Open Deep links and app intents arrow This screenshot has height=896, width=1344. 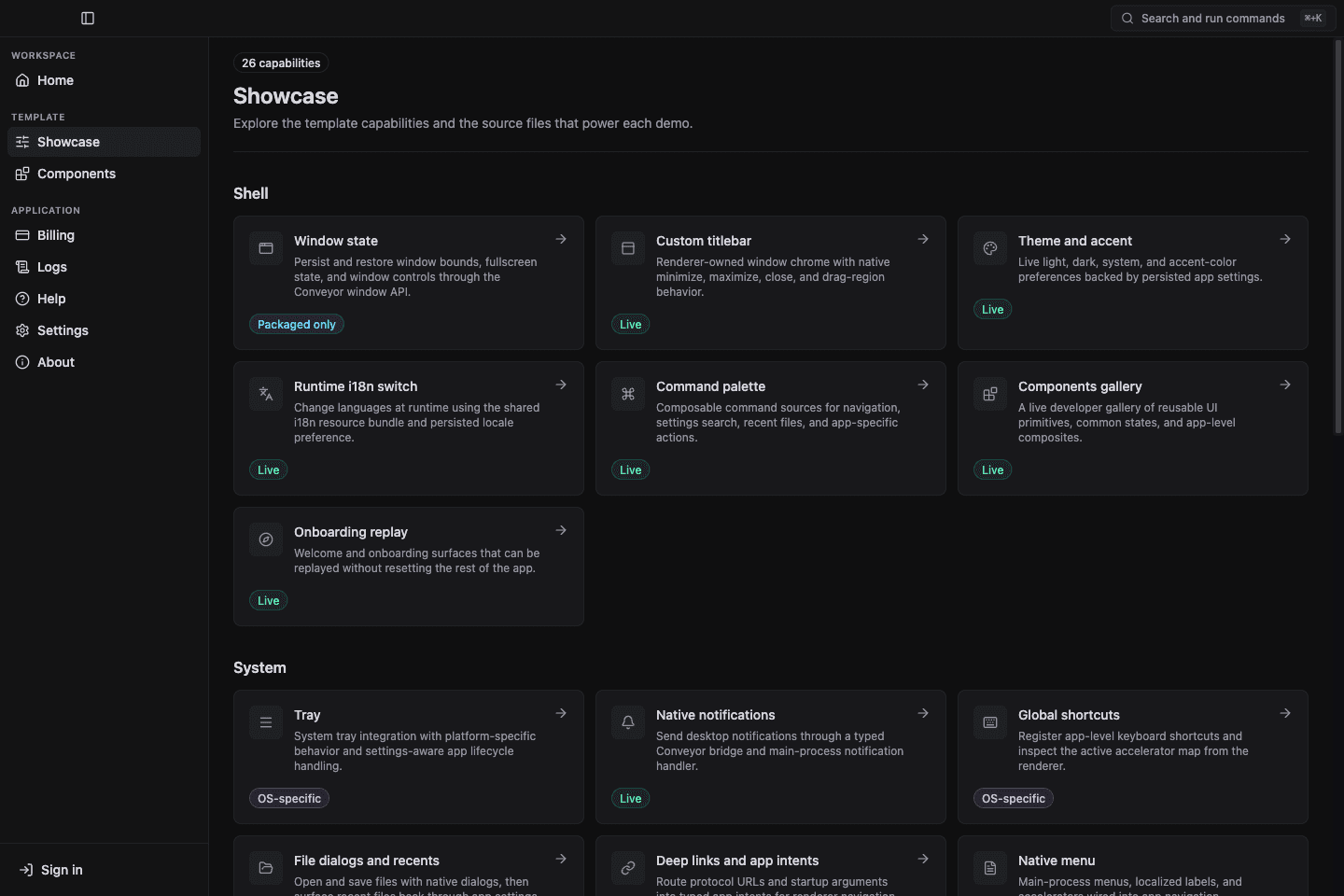click(923, 859)
